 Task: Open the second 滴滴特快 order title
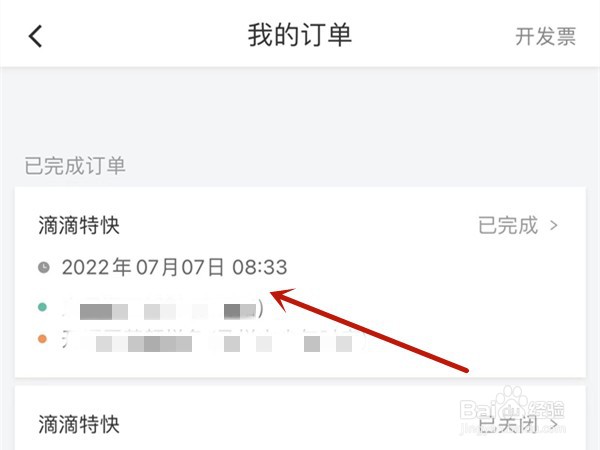tap(79, 424)
